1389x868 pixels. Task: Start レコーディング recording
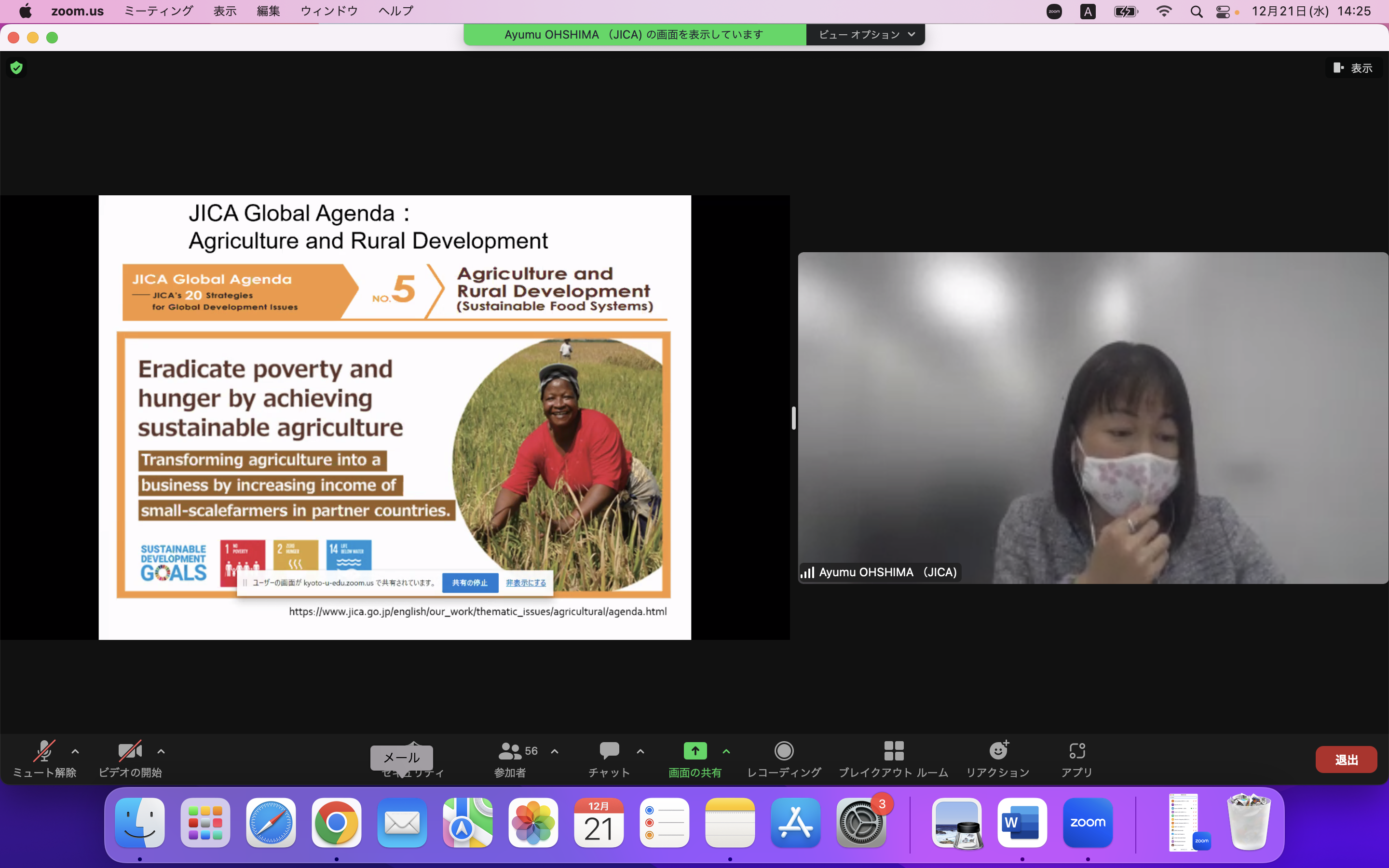point(784,759)
